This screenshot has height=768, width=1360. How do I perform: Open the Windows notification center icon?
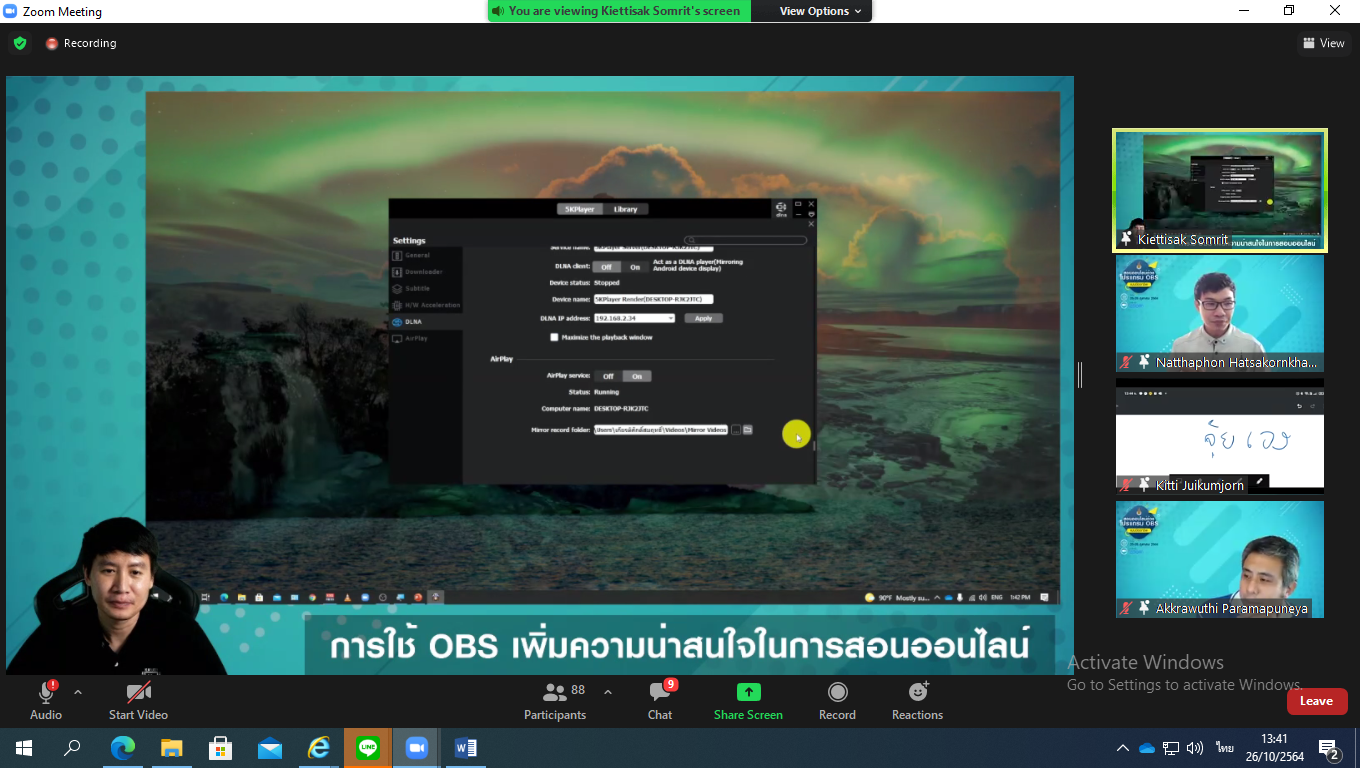1329,748
